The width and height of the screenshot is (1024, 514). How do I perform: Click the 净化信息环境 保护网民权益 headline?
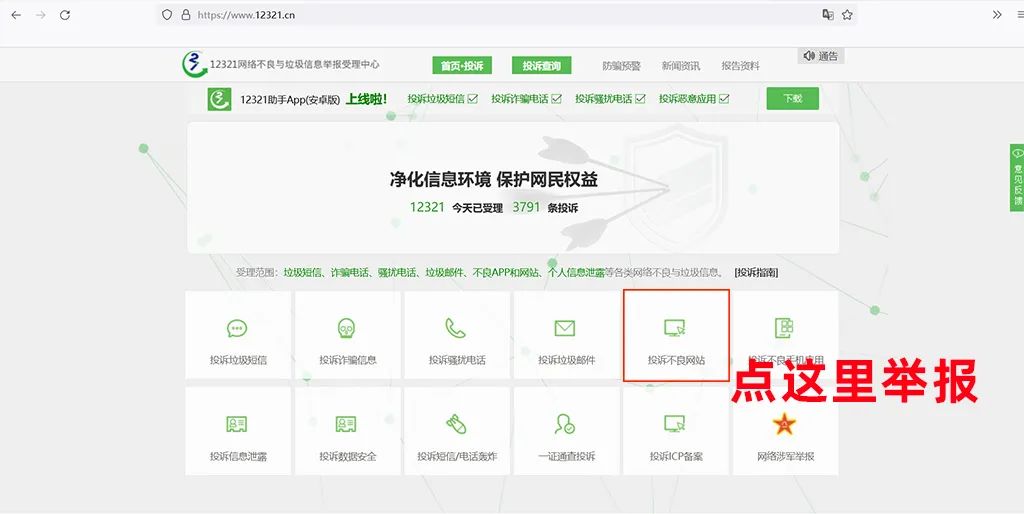point(494,180)
